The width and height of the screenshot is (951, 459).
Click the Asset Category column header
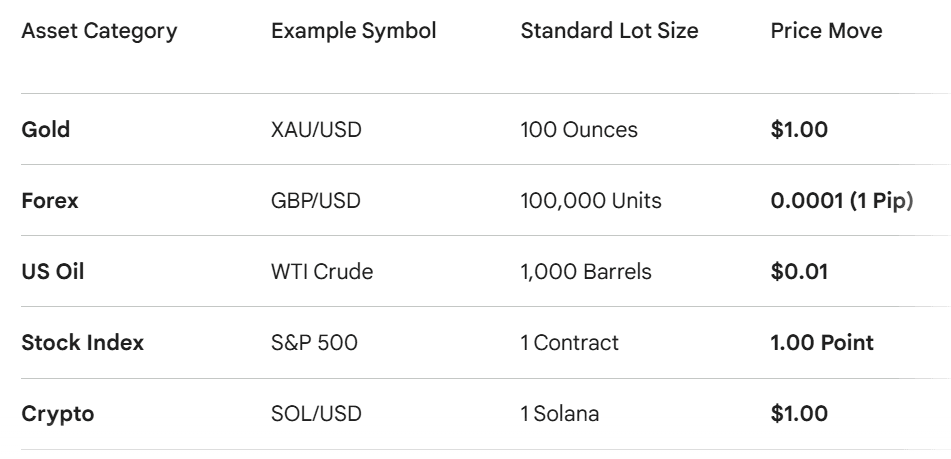99,31
